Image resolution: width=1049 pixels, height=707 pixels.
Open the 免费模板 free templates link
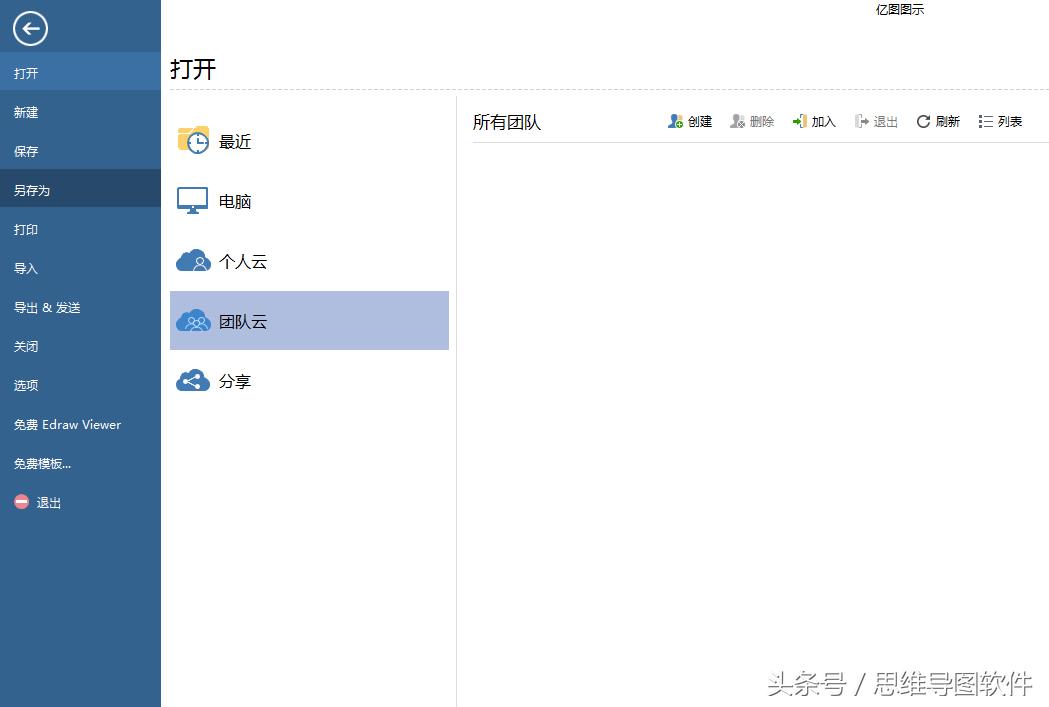[x=45, y=463]
